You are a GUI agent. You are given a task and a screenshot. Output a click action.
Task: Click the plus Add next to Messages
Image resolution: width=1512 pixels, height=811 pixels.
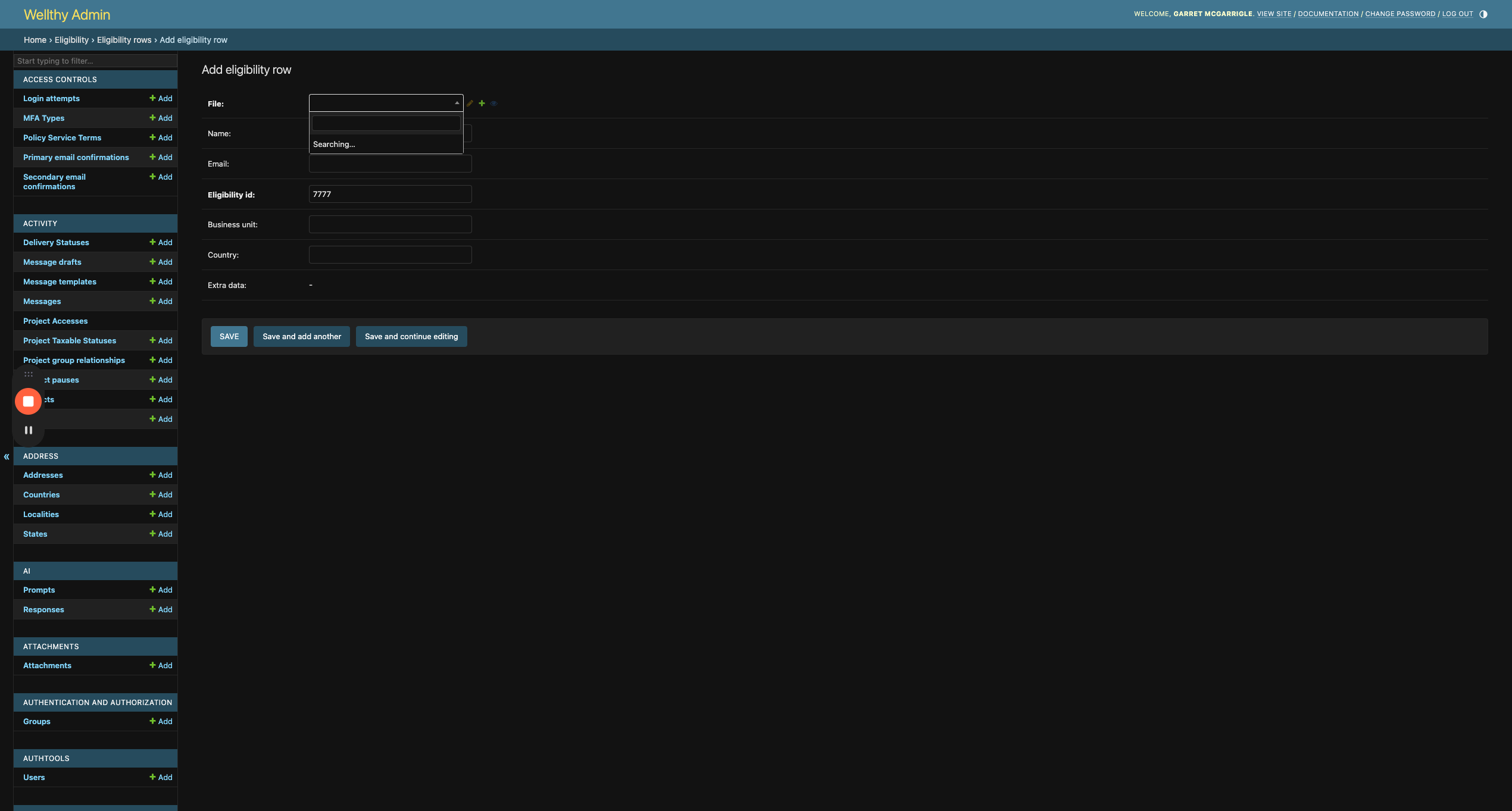161,302
